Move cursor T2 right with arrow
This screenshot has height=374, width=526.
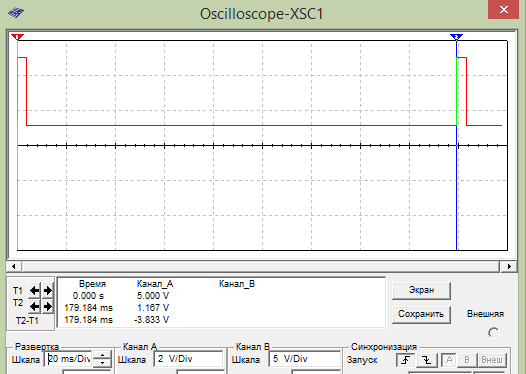(x=48, y=306)
